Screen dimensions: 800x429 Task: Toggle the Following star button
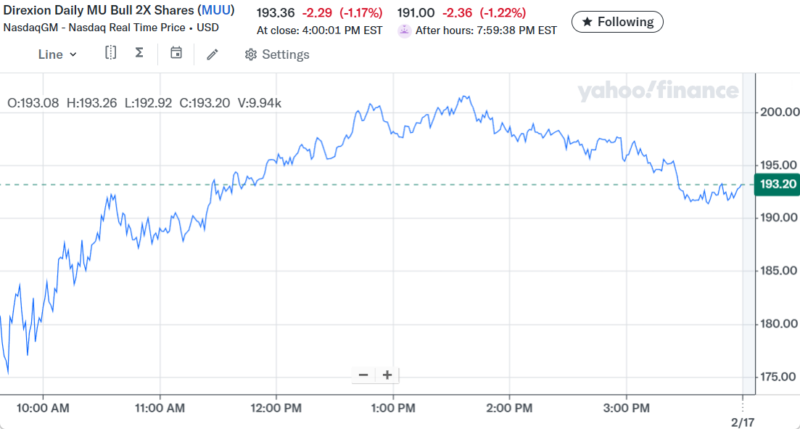[617, 21]
